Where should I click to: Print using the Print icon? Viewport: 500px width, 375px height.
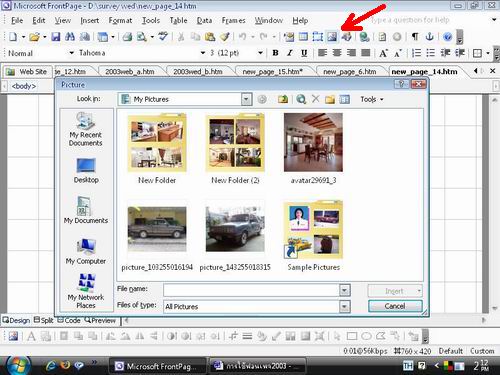click(127, 37)
